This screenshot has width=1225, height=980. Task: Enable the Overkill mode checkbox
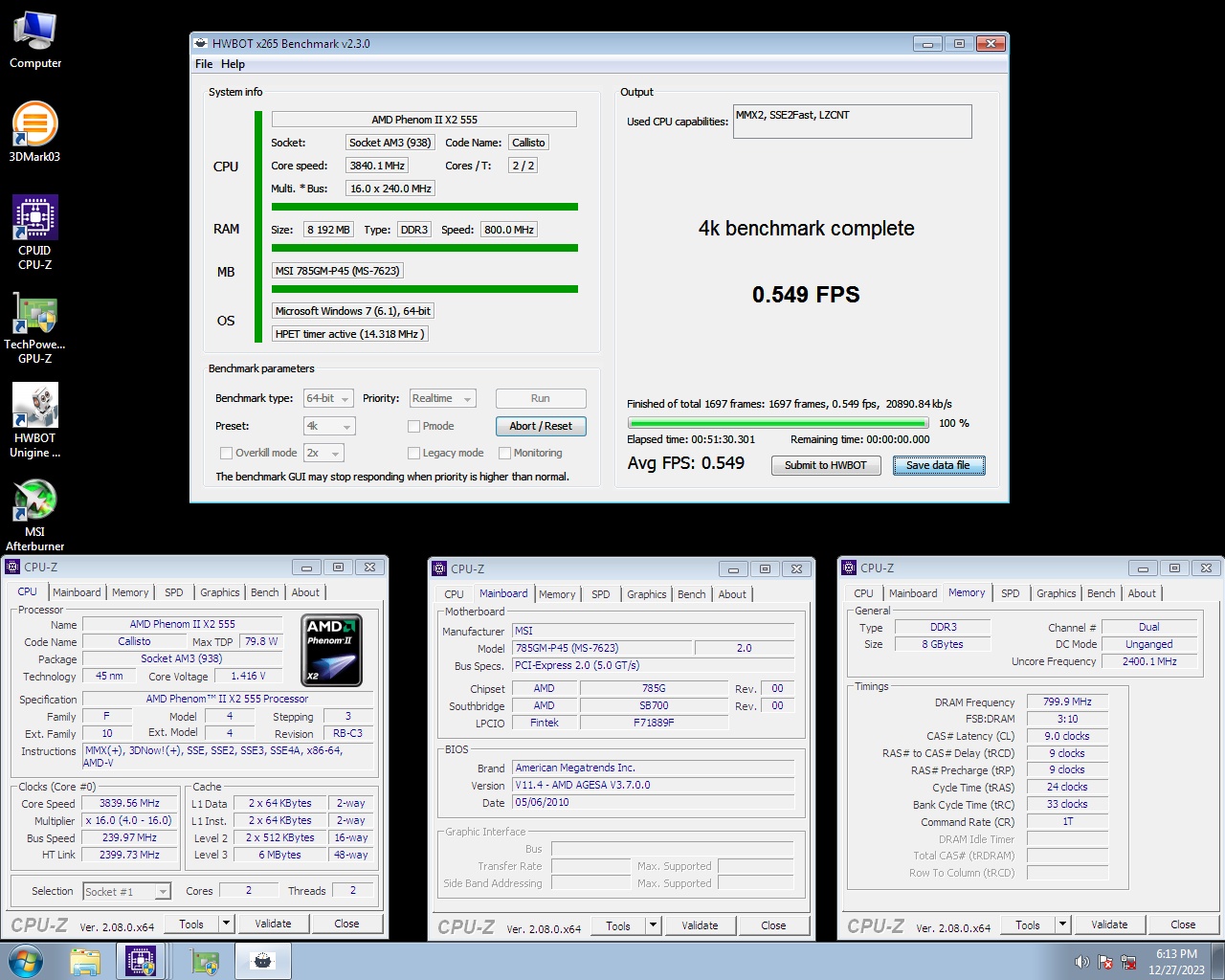[226, 453]
